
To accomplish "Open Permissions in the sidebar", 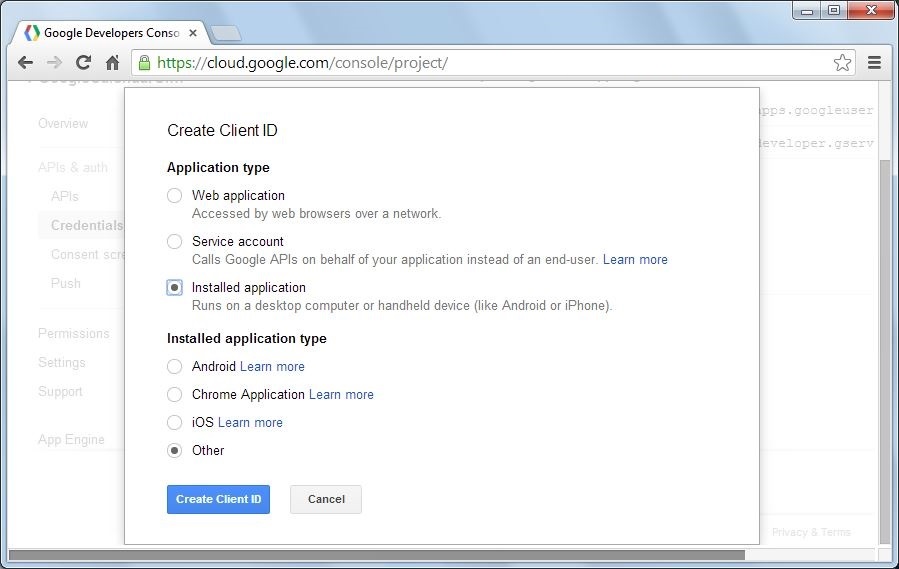I will click(x=73, y=333).
